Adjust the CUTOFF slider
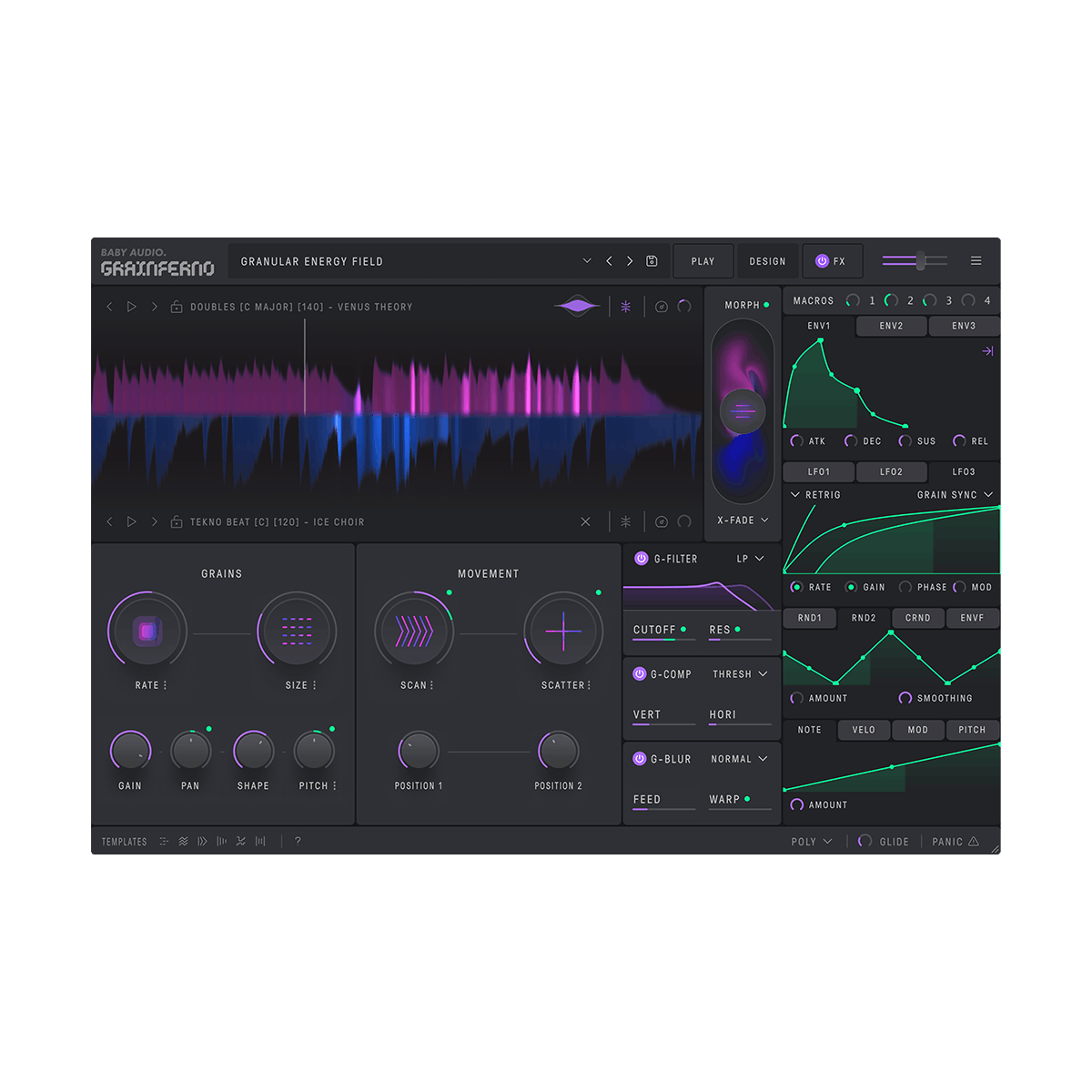1092x1092 pixels. pyautogui.click(x=664, y=640)
